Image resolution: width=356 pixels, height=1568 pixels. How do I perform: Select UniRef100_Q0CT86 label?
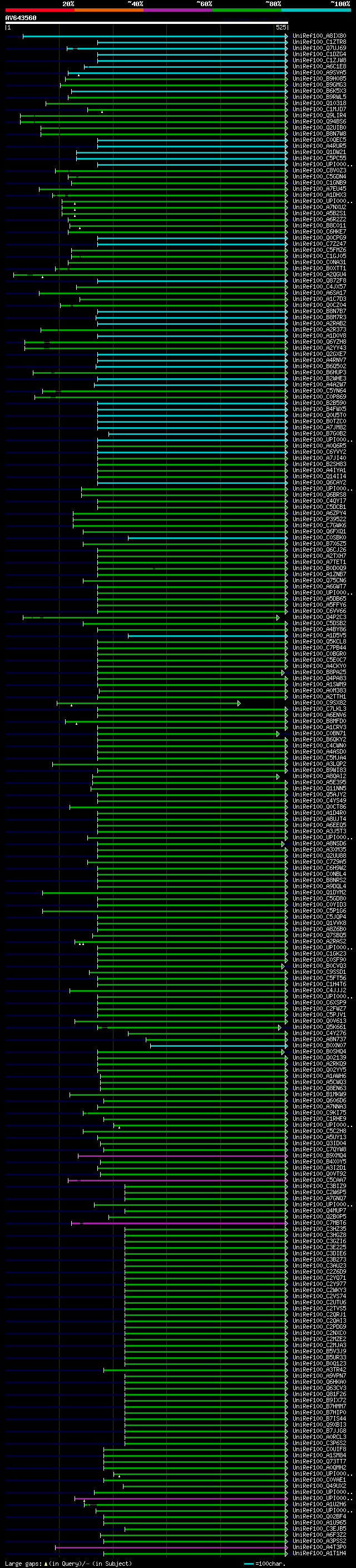tap(319, 808)
